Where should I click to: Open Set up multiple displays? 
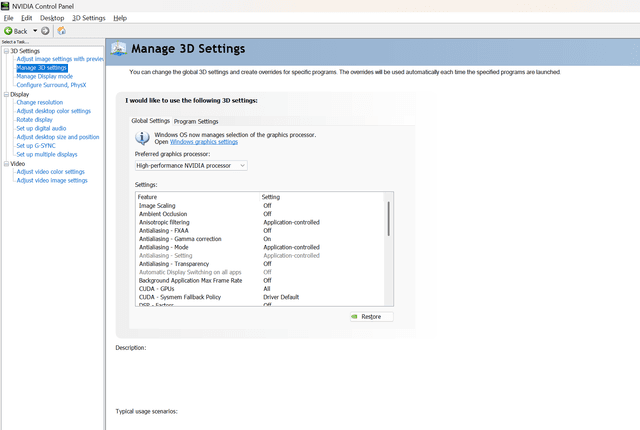pos(47,154)
